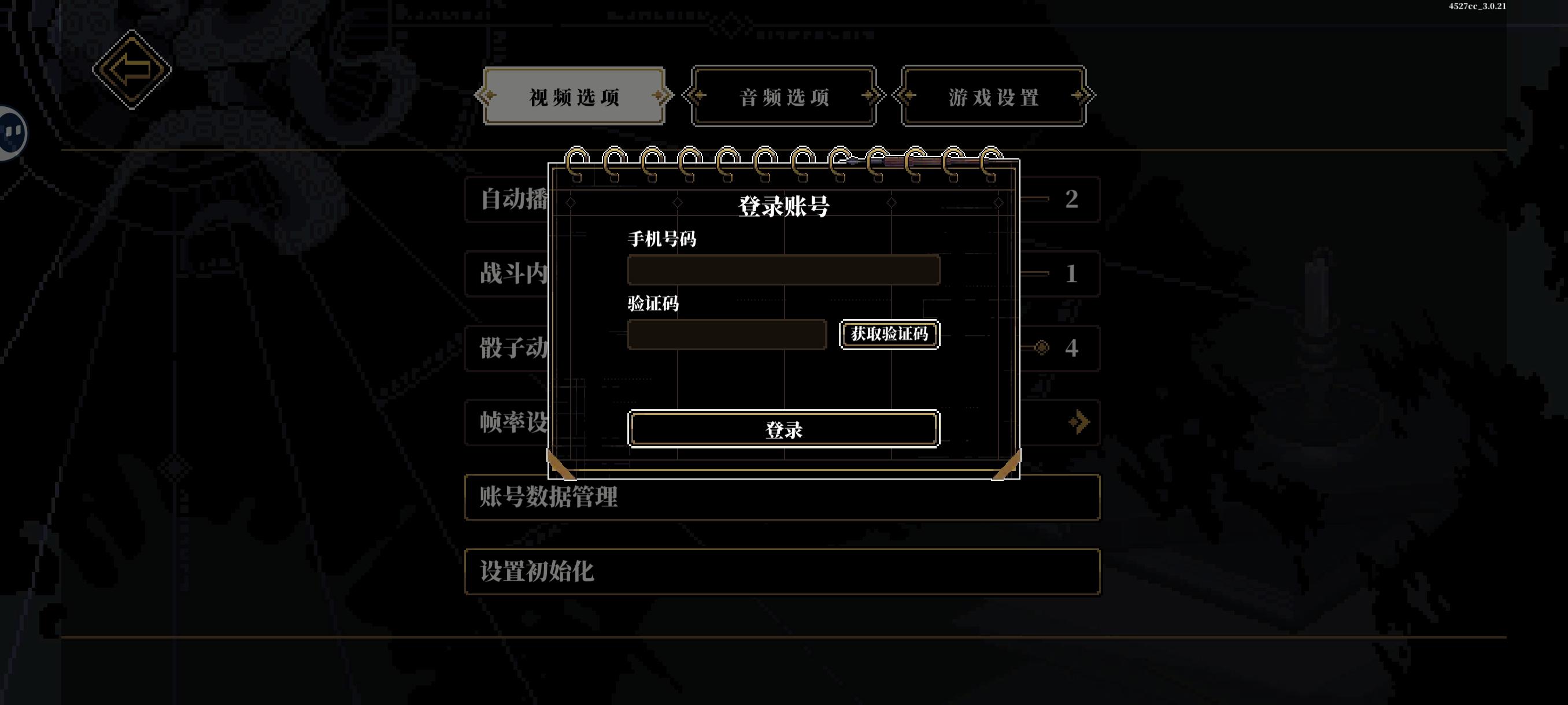
Task: Click the back arrow diamond icon
Action: 131,69
